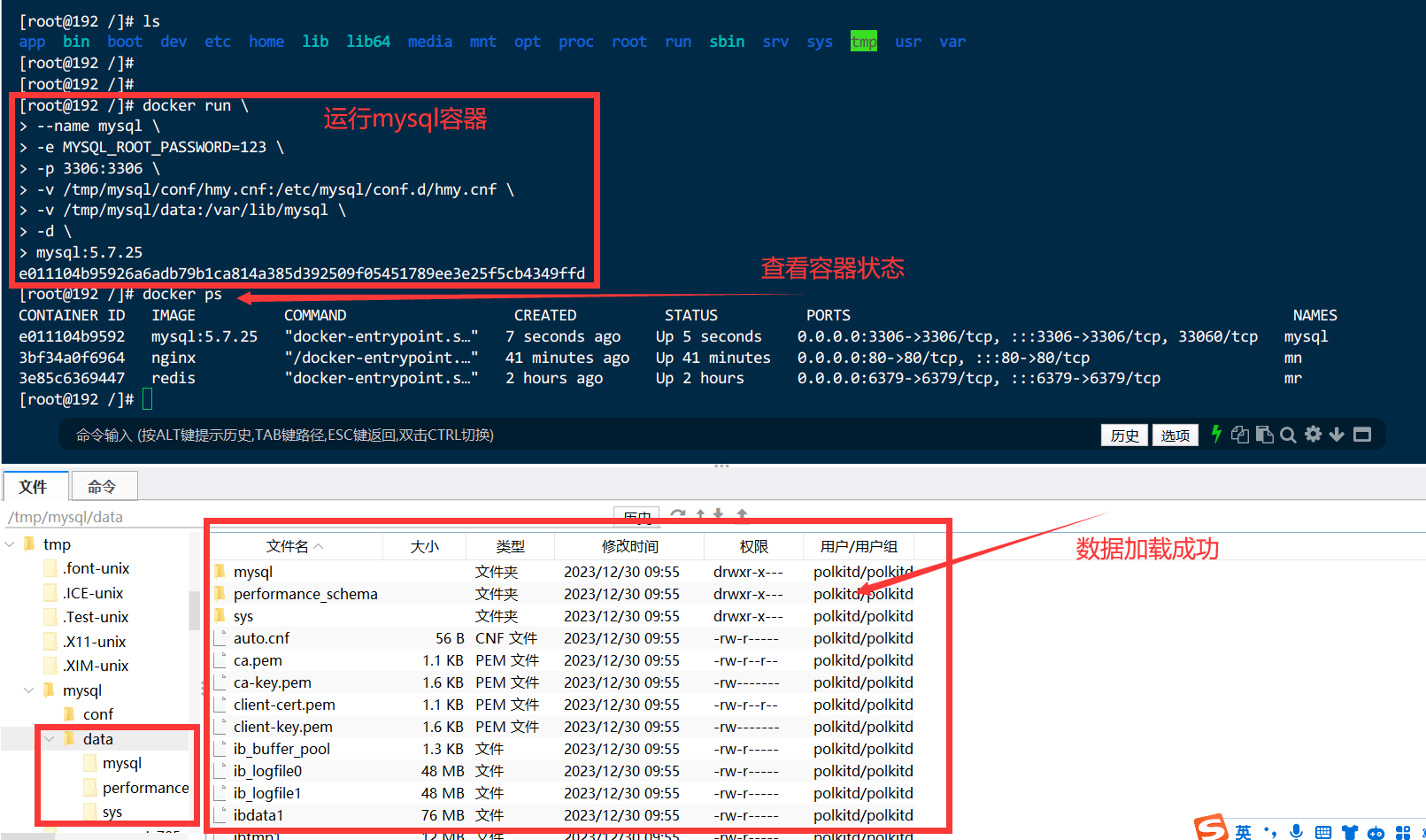The image size is (1426, 840).
Task: Click the paste icon in terminal toolbar
Action: pos(1265,435)
